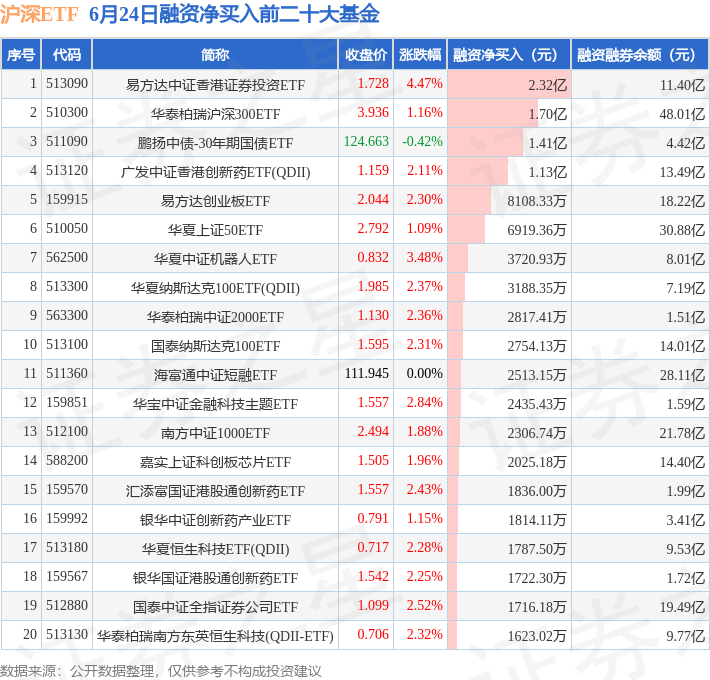Select 嘉实上证科创板芯片ETF name
The height and width of the screenshot is (680, 710).
click(x=216, y=461)
